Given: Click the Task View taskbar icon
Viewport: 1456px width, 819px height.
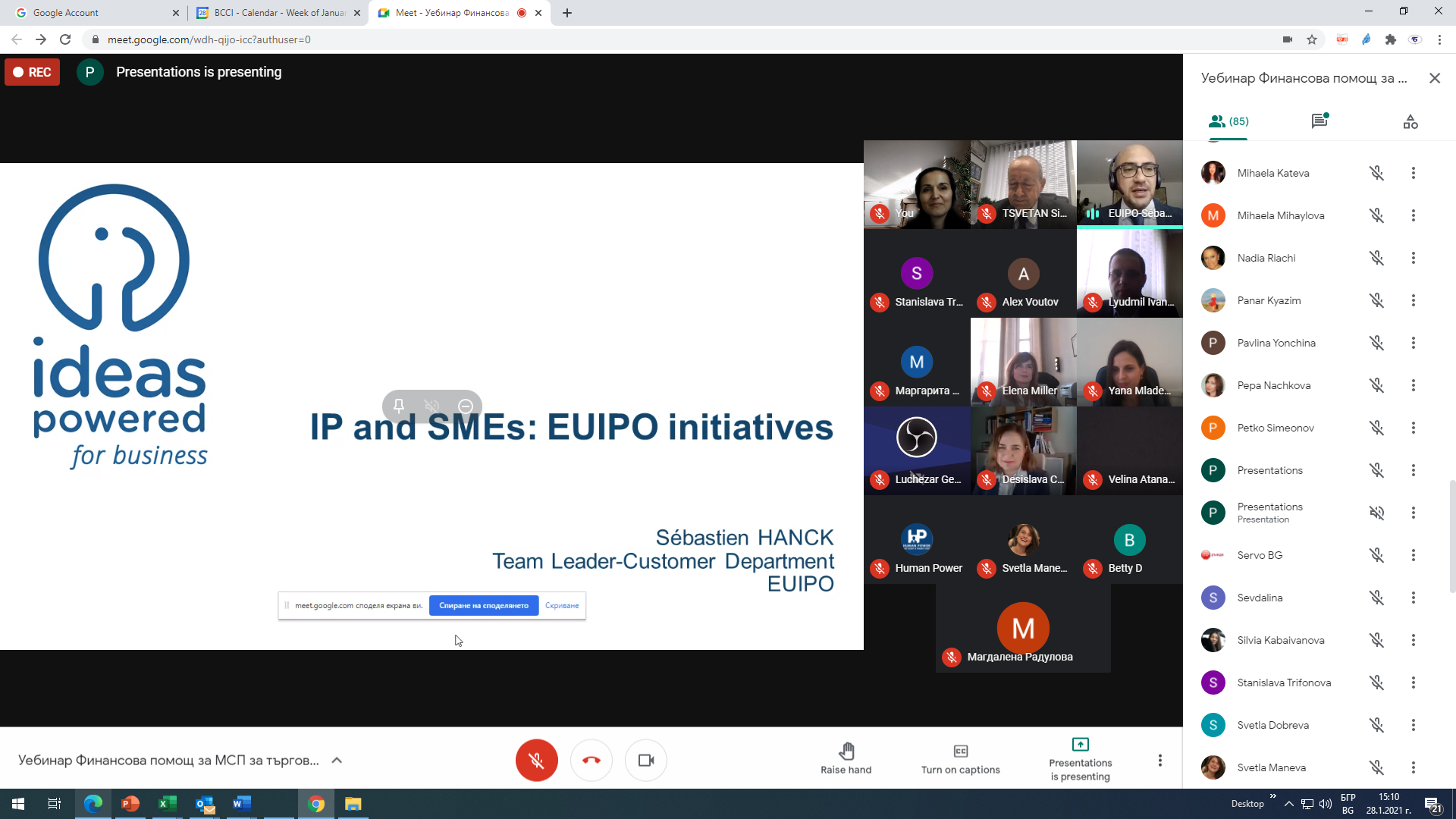Looking at the screenshot, I should [55, 804].
